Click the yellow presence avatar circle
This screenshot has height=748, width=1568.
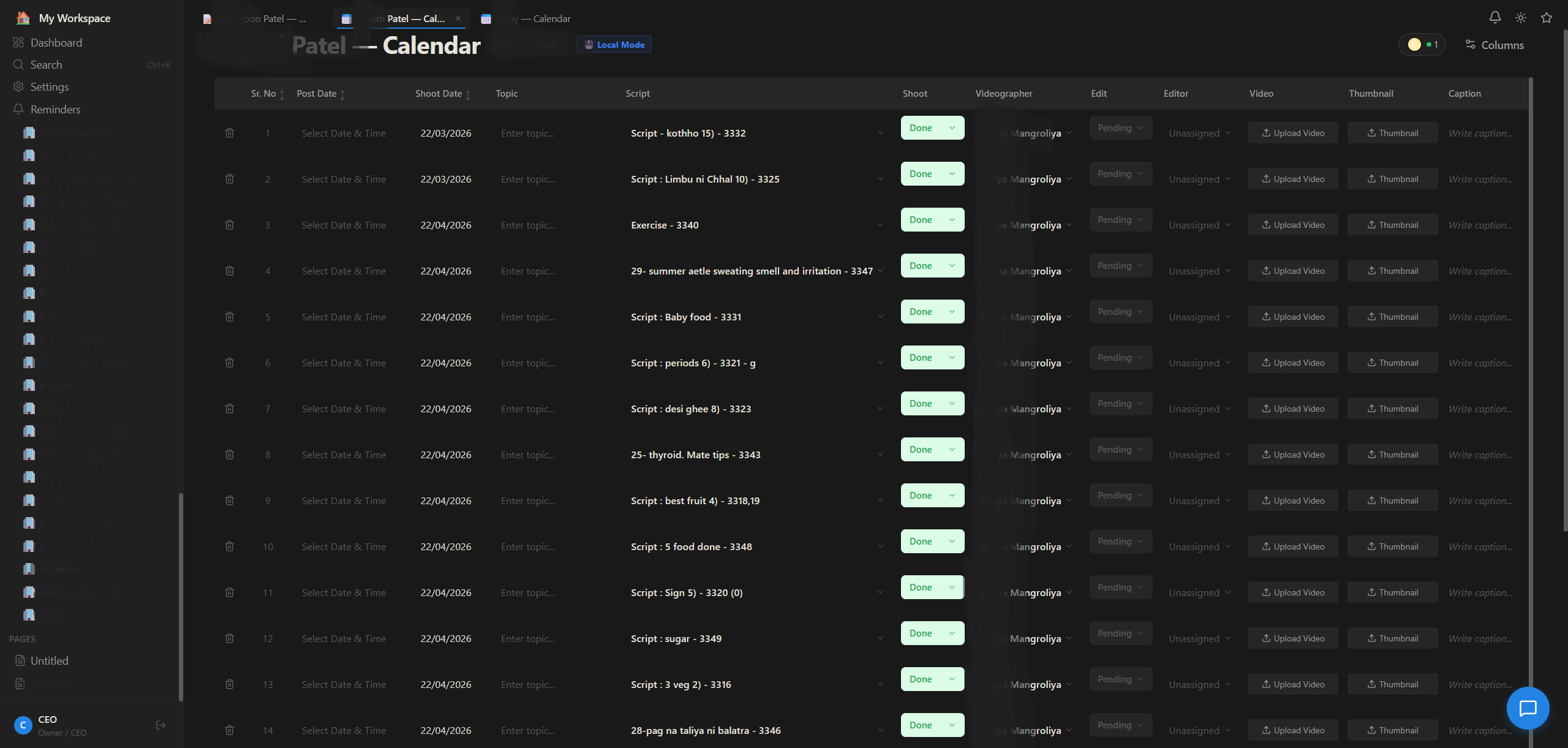[x=1414, y=45]
